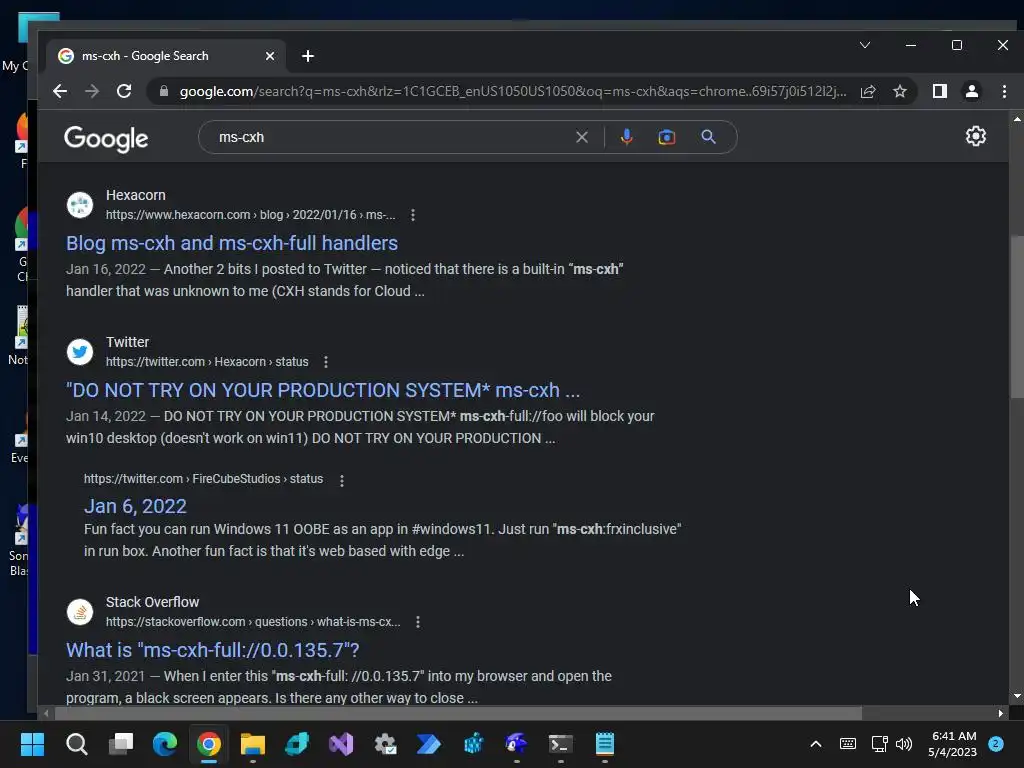Switch to Chrome on taskbar
This screenshot has width=1024, height=768.
pos(209,744)
